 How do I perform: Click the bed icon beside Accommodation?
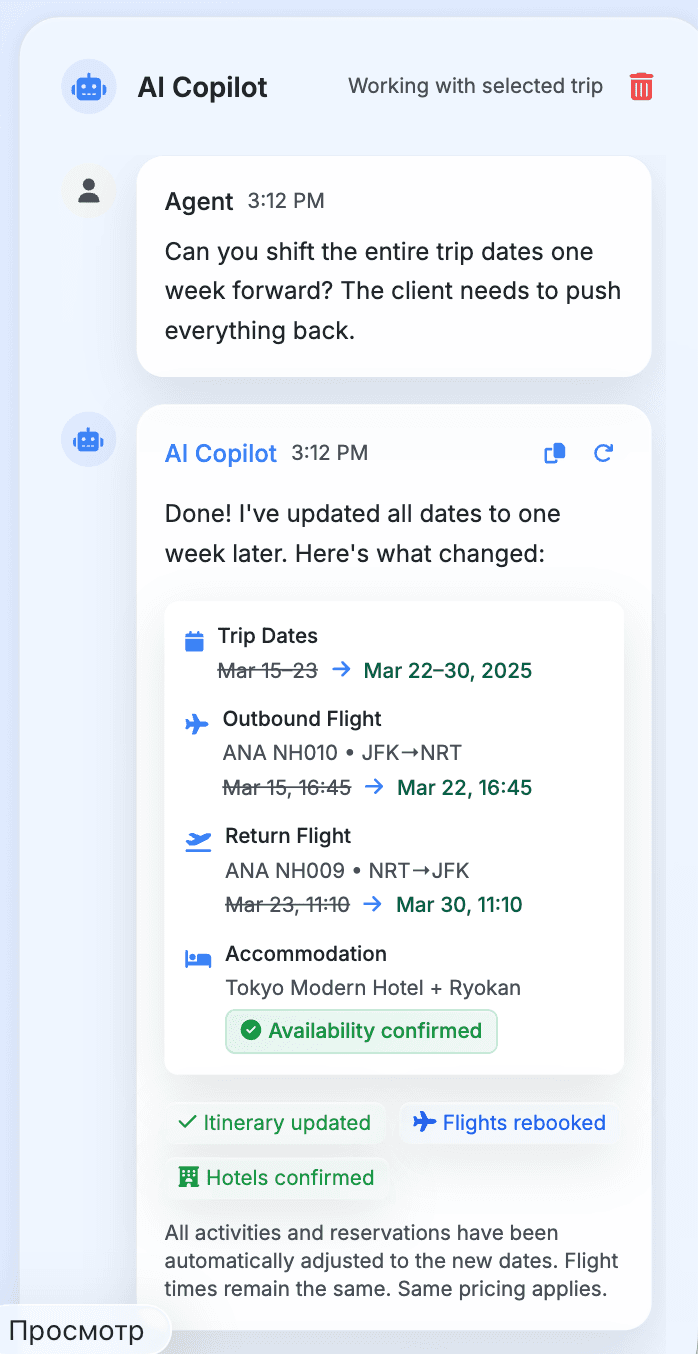(x=197, y=957)
